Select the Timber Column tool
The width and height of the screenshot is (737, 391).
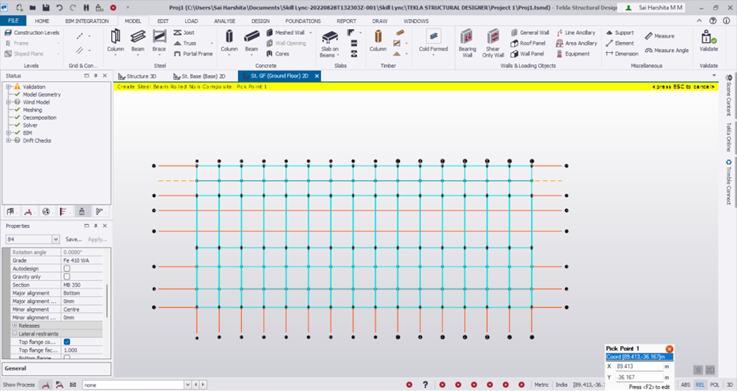377,40
